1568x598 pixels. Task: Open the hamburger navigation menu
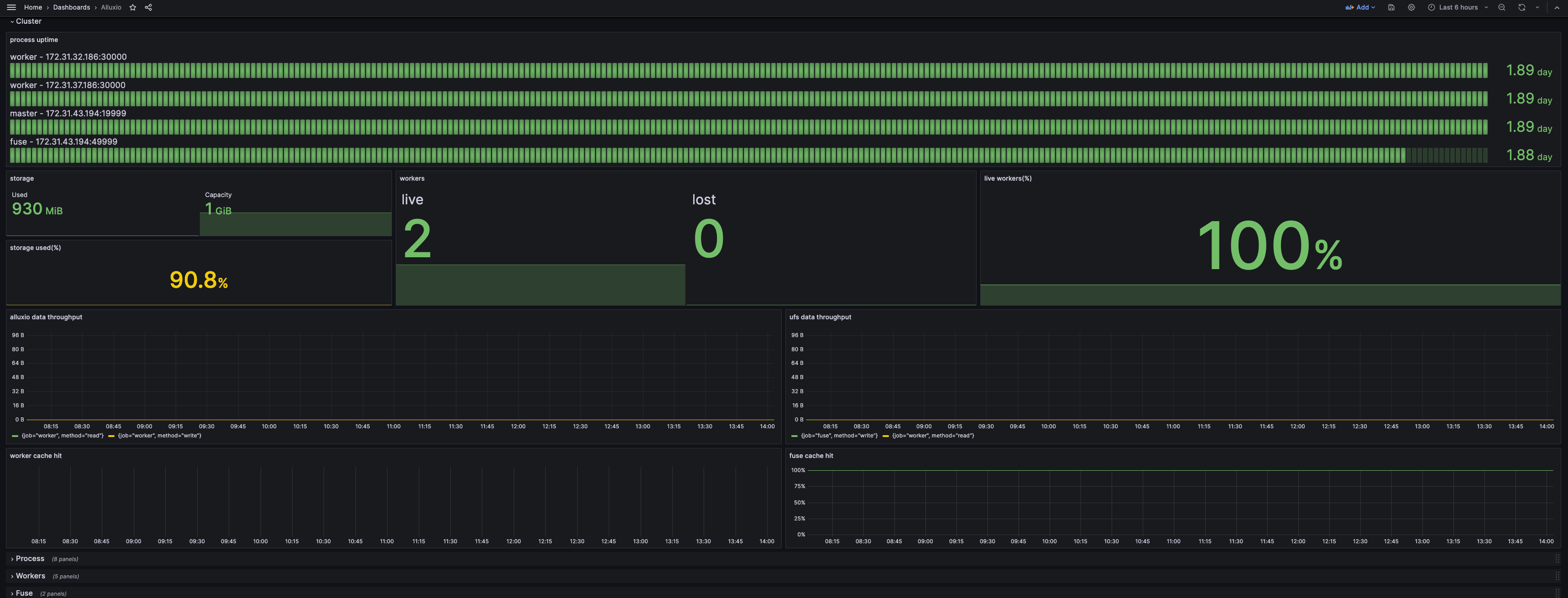click(11, 7)
